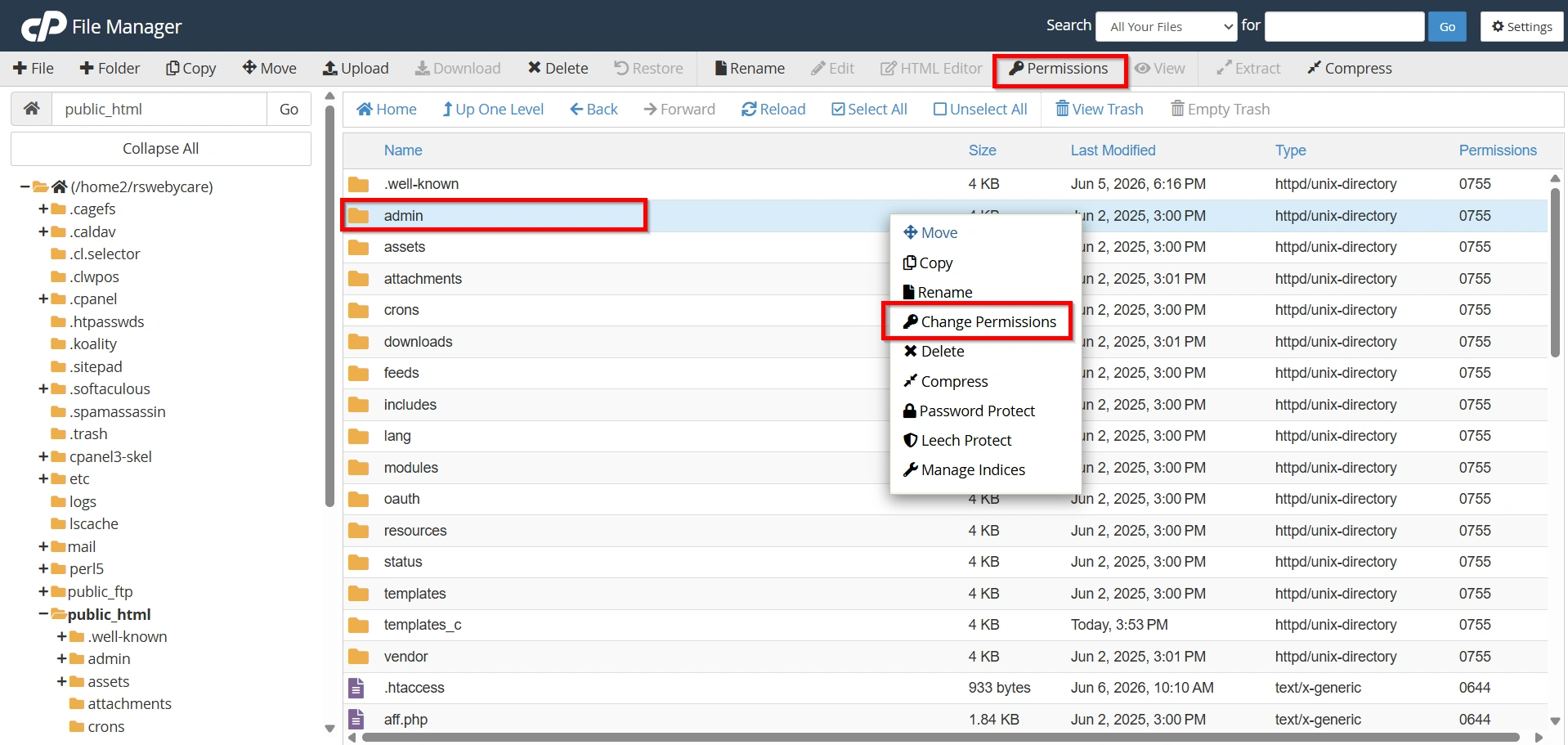The height and width of the screenshot is (745, 1568).
Task: Click the Copy toolbar button
Action: [x=191, y=69]
